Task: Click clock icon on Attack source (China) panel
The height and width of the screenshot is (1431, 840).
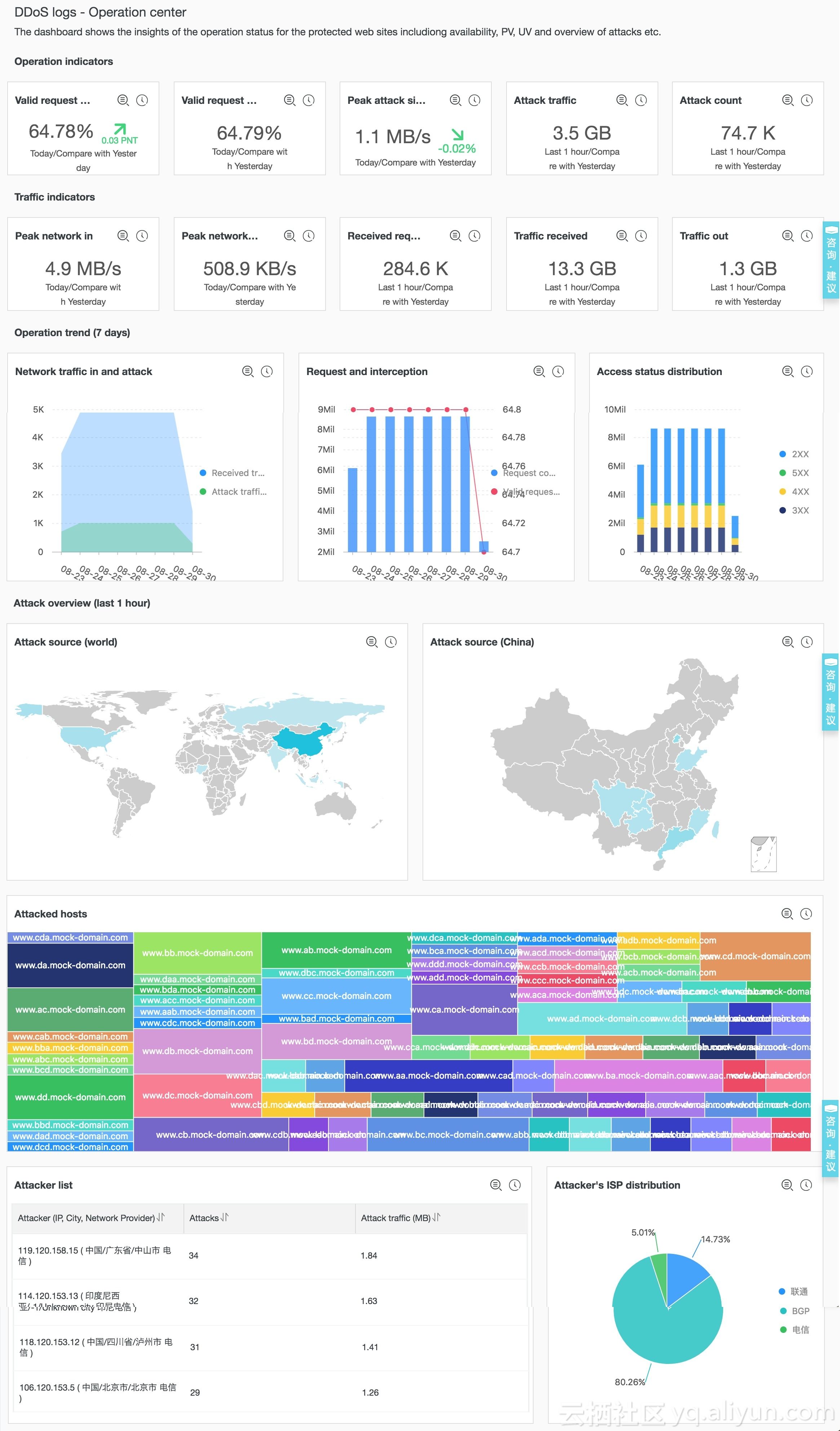Action: pos(806,642)
